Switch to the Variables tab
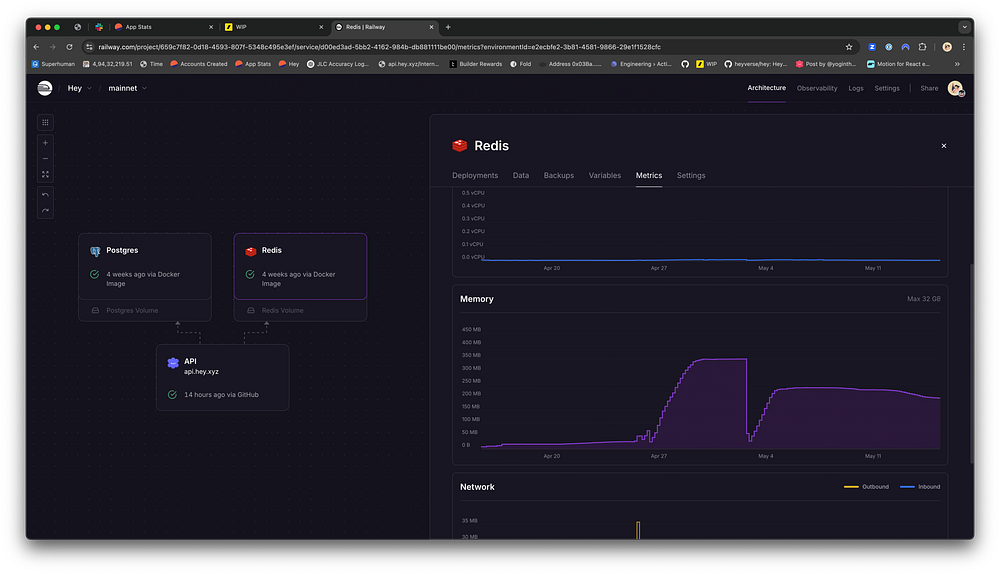 [604, 175]
